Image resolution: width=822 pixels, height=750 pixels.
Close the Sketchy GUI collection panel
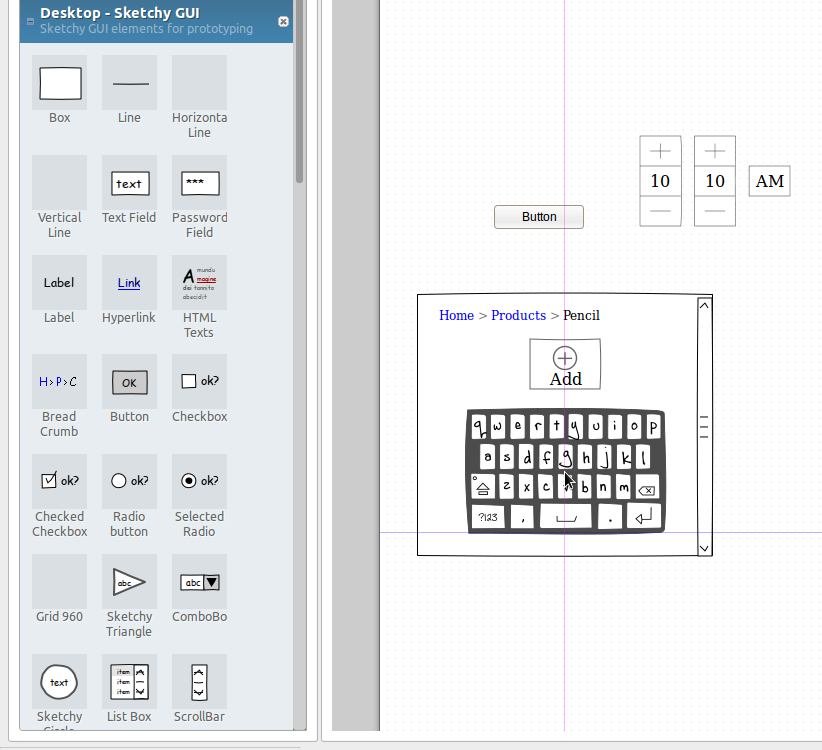coord(283,21)
